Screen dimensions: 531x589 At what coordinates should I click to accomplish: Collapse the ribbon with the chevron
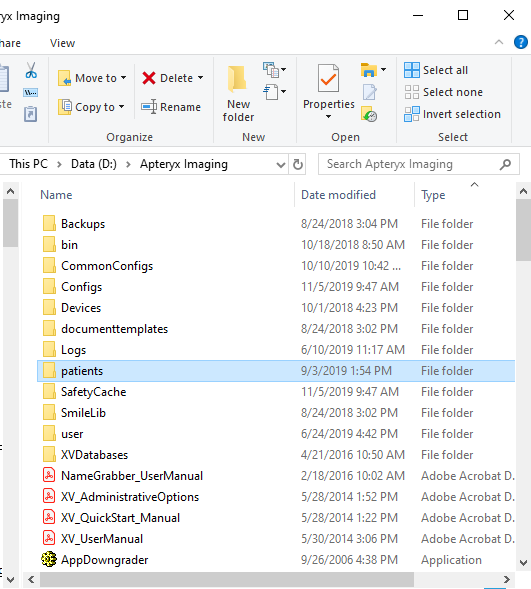(x=499, y=42)
